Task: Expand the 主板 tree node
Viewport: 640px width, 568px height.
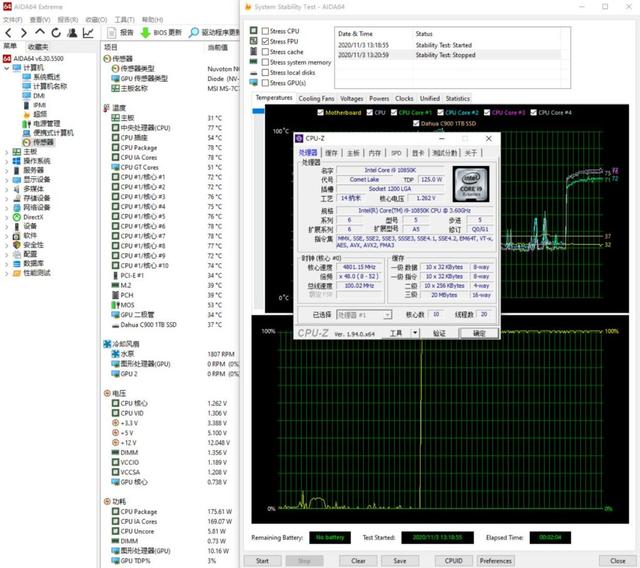Action: pyautogui.click(x=7, y=152)
